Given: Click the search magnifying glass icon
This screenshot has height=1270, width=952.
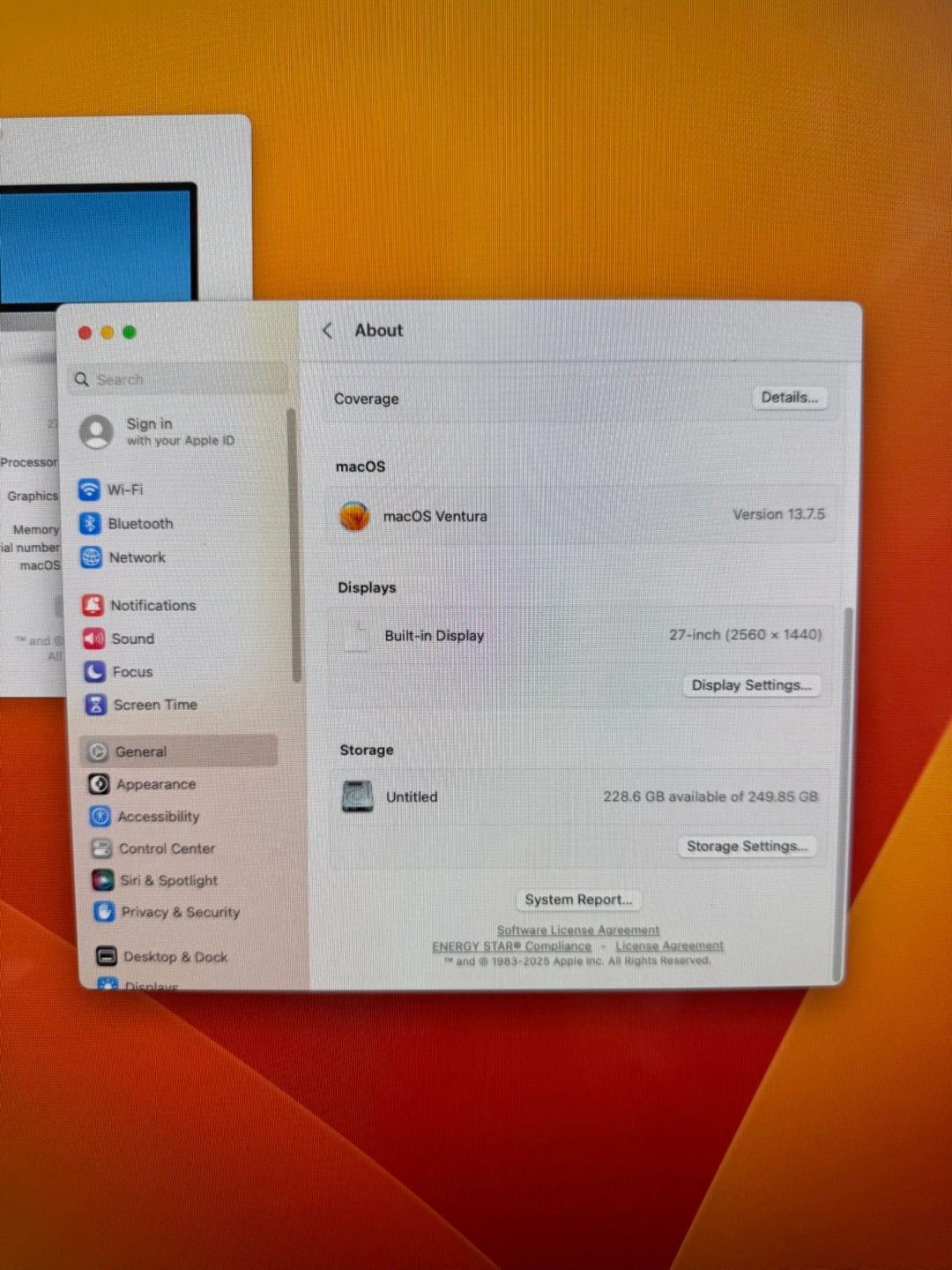Looking at the screenshot, I should pos(82,379).
